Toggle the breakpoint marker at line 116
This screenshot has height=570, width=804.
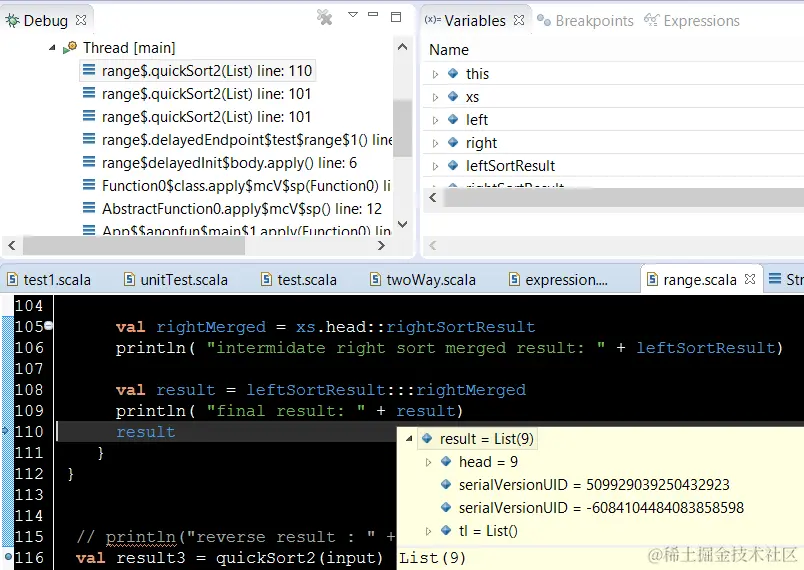click(7, 557)
